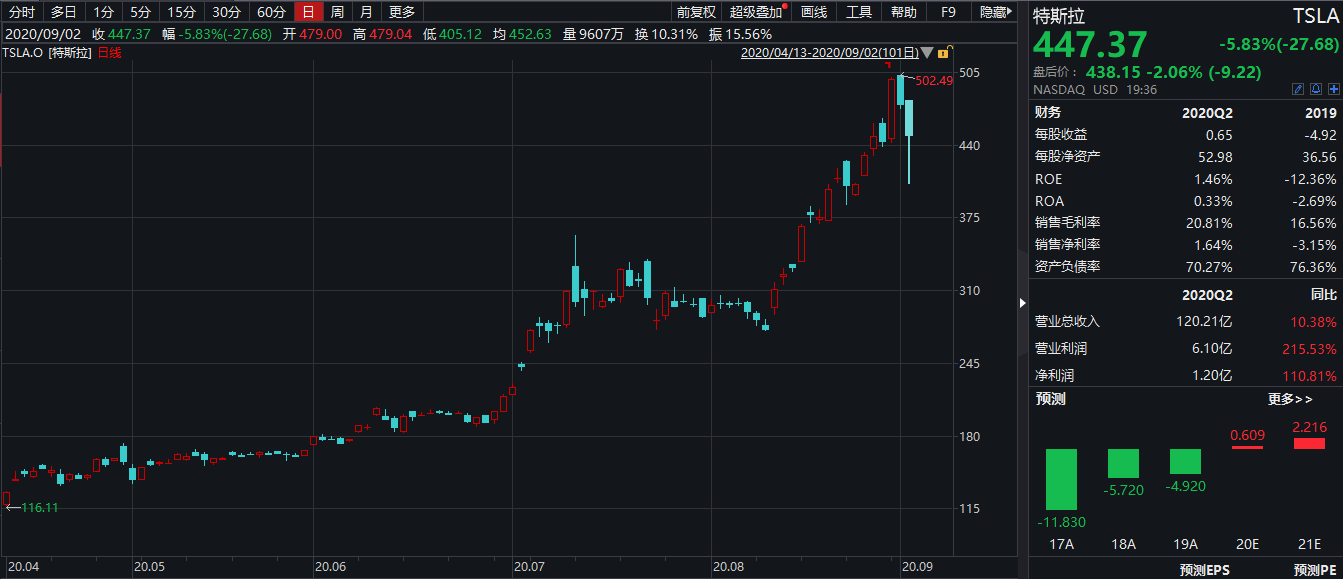
Task: Click the 预测 forecast section header
Action: 1050,399
